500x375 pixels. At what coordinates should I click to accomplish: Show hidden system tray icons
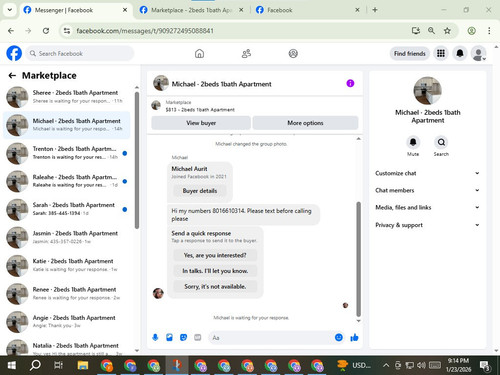point(386,366)
